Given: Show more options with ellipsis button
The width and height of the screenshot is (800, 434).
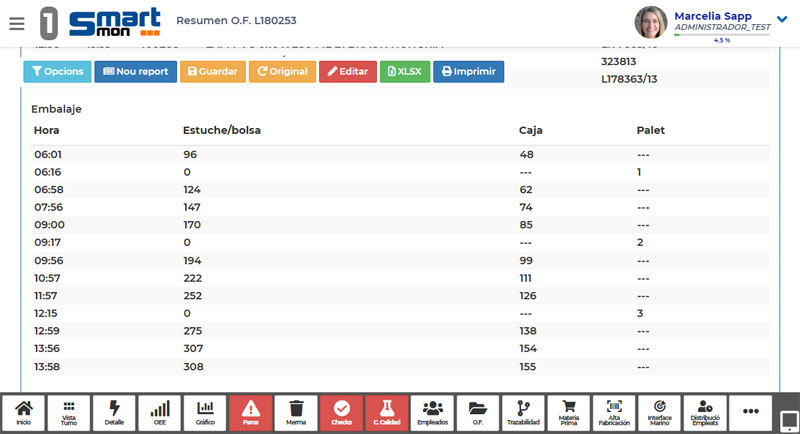Looking at the screenshot, I should (x=751, y=413).
